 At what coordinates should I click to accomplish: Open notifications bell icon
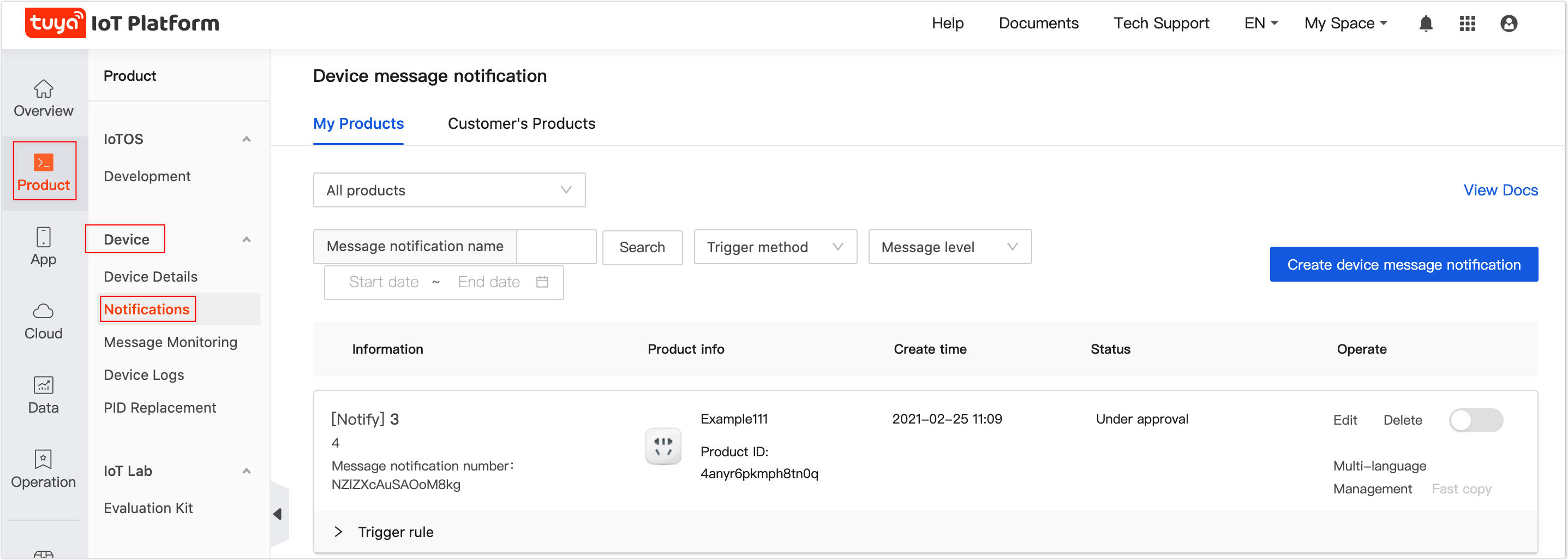[x=1426, y=23]
